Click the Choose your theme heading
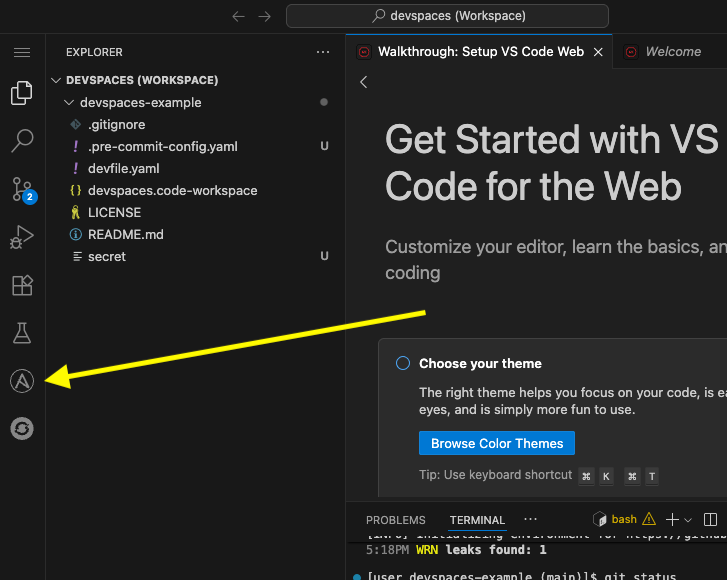Viewport: 727px width, 580px height. pos(480,363)
